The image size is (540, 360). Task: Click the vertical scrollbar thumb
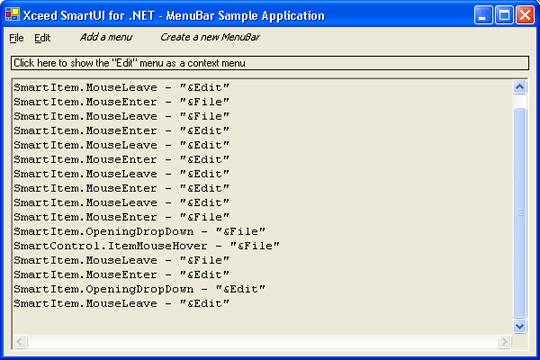[520, 213]
